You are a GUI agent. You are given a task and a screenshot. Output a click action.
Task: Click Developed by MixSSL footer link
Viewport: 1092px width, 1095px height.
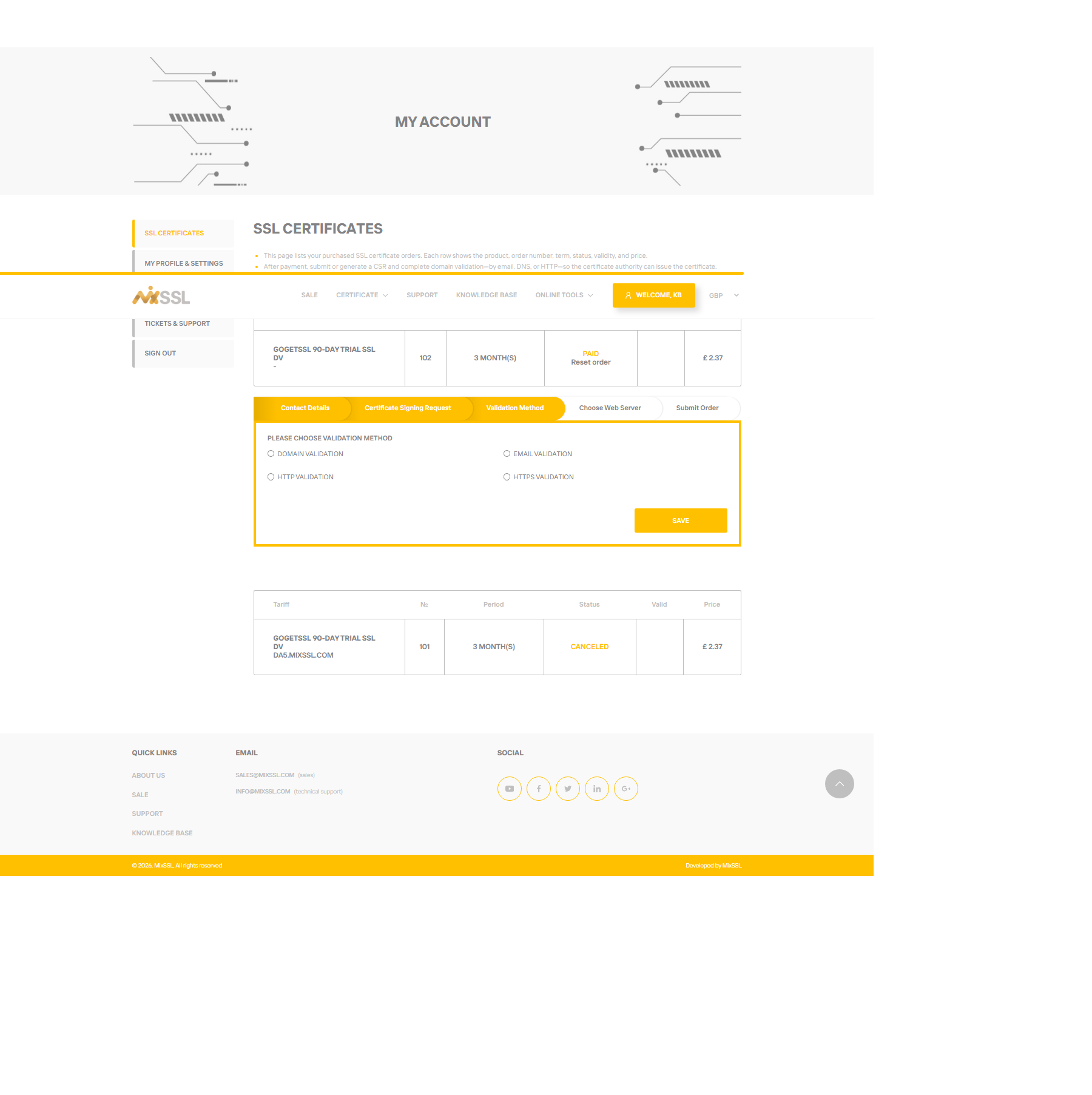tap(713, 866)
